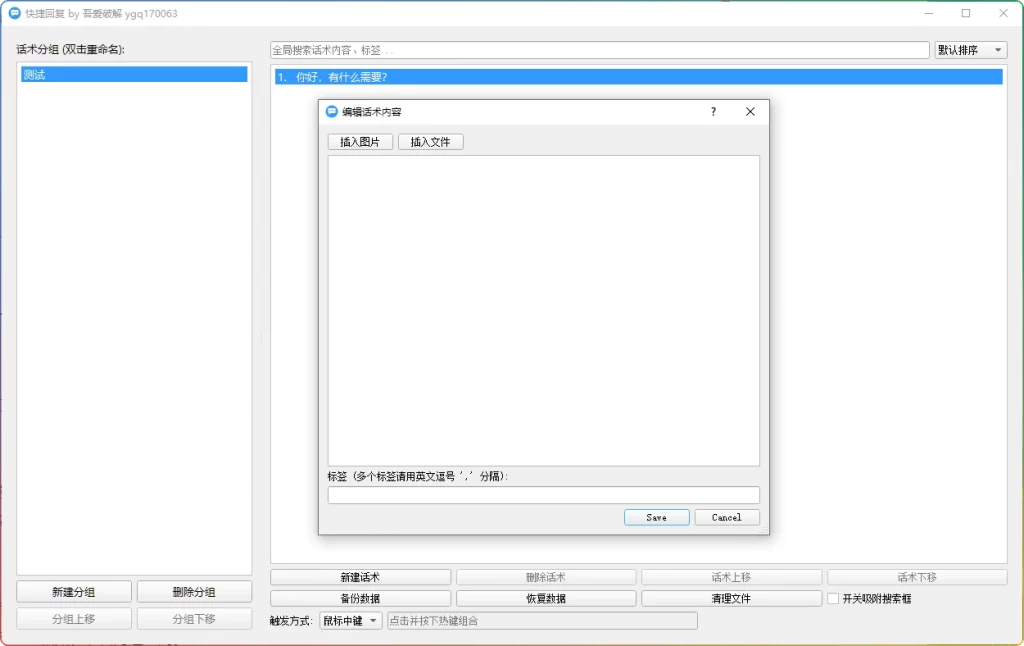The width and height of the screenshot is (1024, 646).
Task: Click the 删除分组 button
Action: 194,591
